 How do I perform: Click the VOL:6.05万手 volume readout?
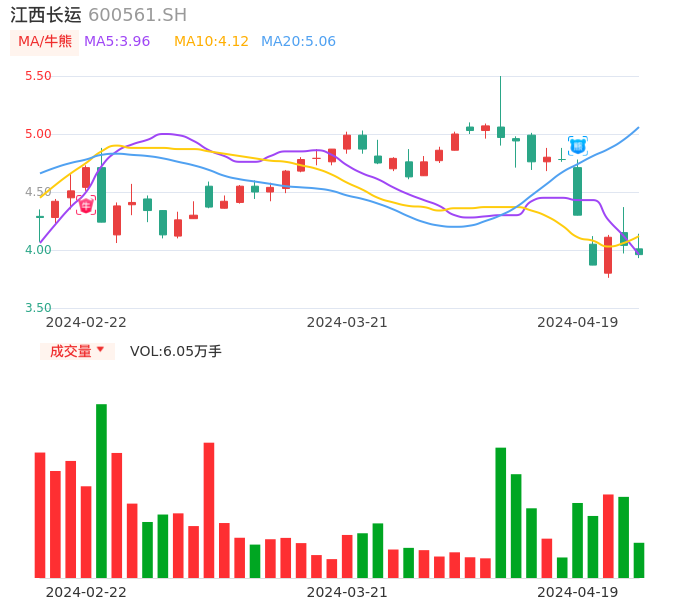coord(176,351)
